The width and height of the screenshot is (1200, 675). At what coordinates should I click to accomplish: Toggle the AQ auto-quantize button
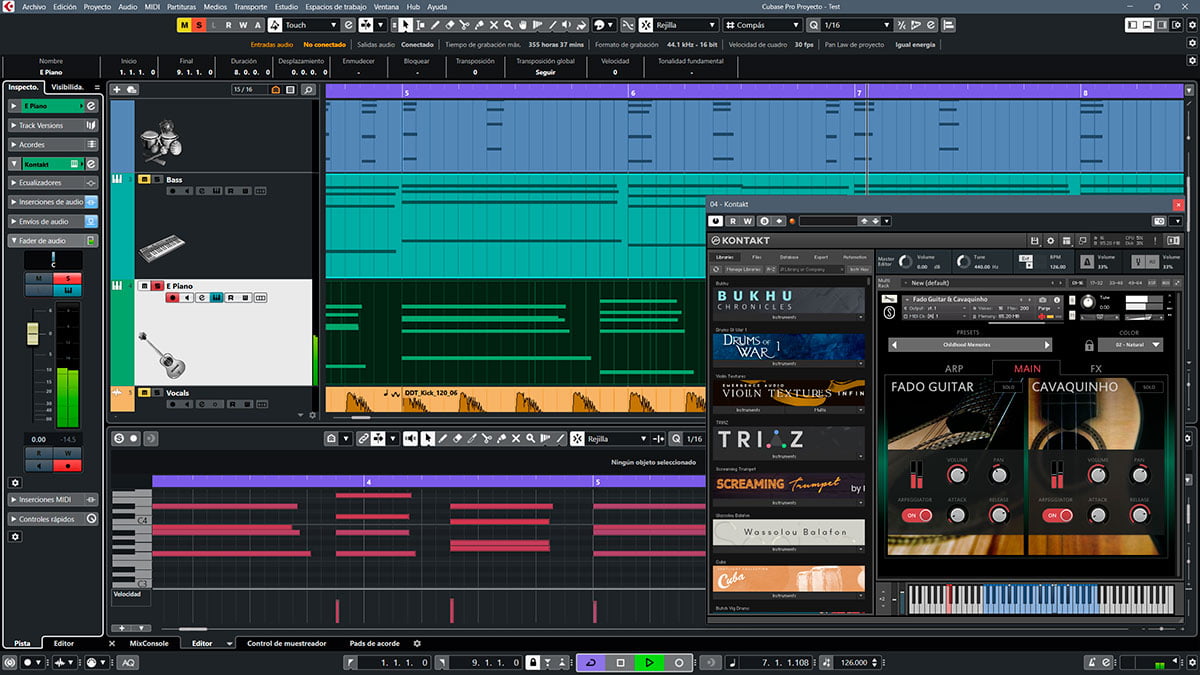tap(129, 662)
